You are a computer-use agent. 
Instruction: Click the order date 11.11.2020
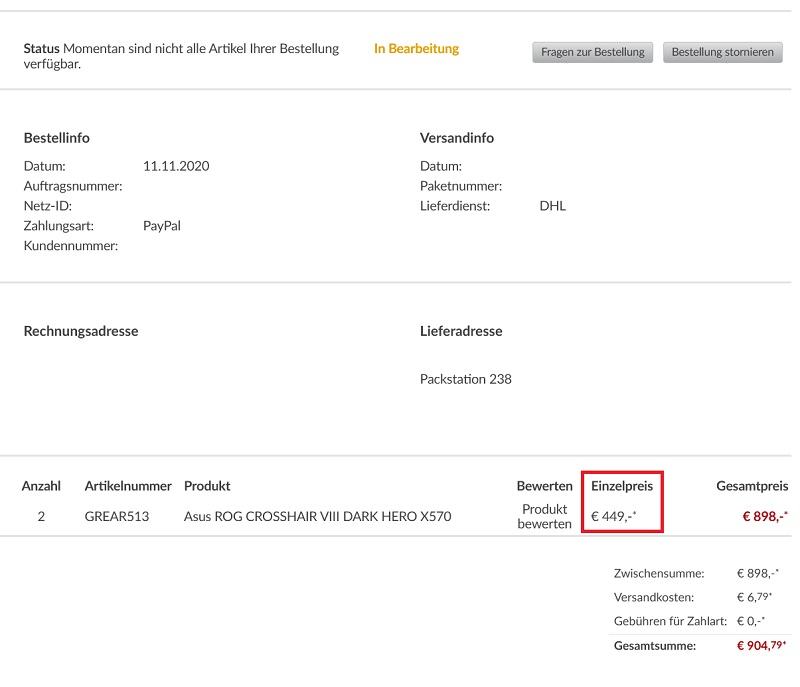click(176, 166)
